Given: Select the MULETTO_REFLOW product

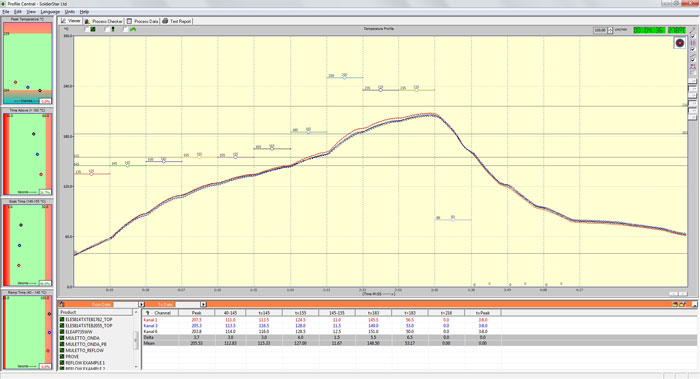Looking at the screenshot, I should 84,350.
